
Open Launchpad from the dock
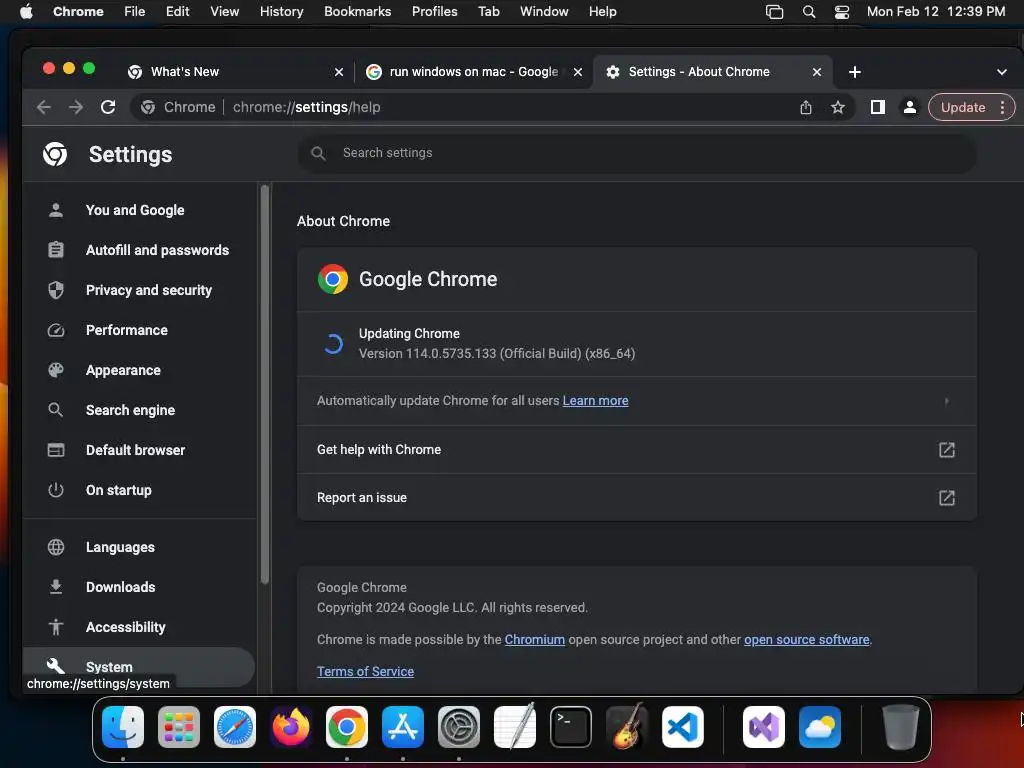coord(179,727)
